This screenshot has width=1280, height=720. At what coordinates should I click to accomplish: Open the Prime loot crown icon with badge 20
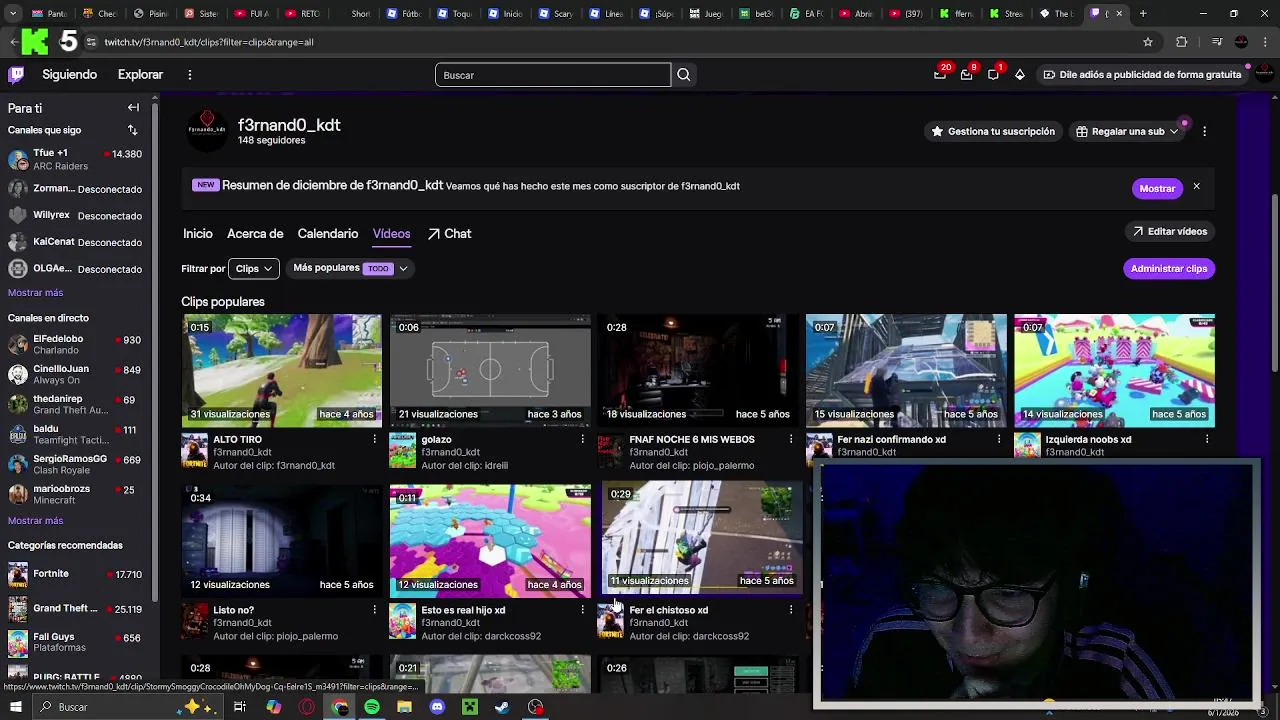940,74
